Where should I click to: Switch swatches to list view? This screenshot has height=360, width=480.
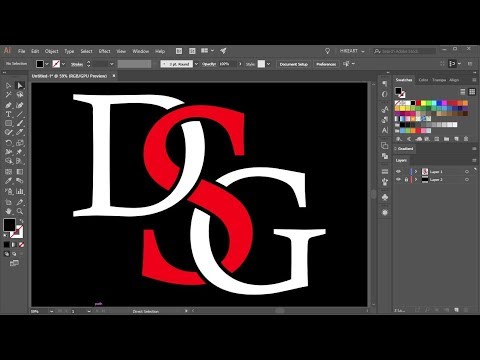coord(463,92)
